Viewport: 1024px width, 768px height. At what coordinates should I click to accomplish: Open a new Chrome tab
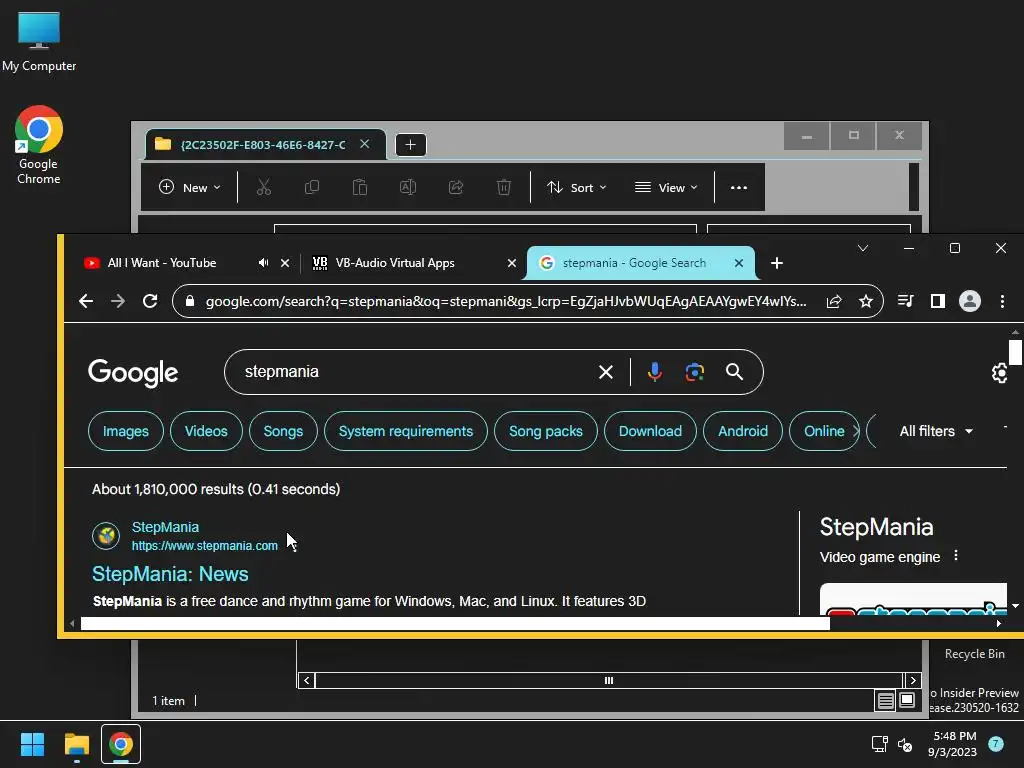(x=776, y=263)
